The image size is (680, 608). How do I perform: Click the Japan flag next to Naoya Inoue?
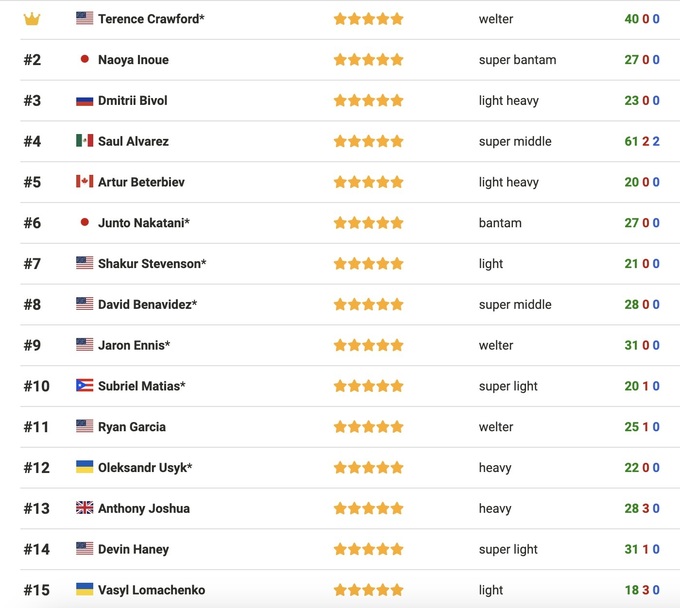click(x=85, y=60)
